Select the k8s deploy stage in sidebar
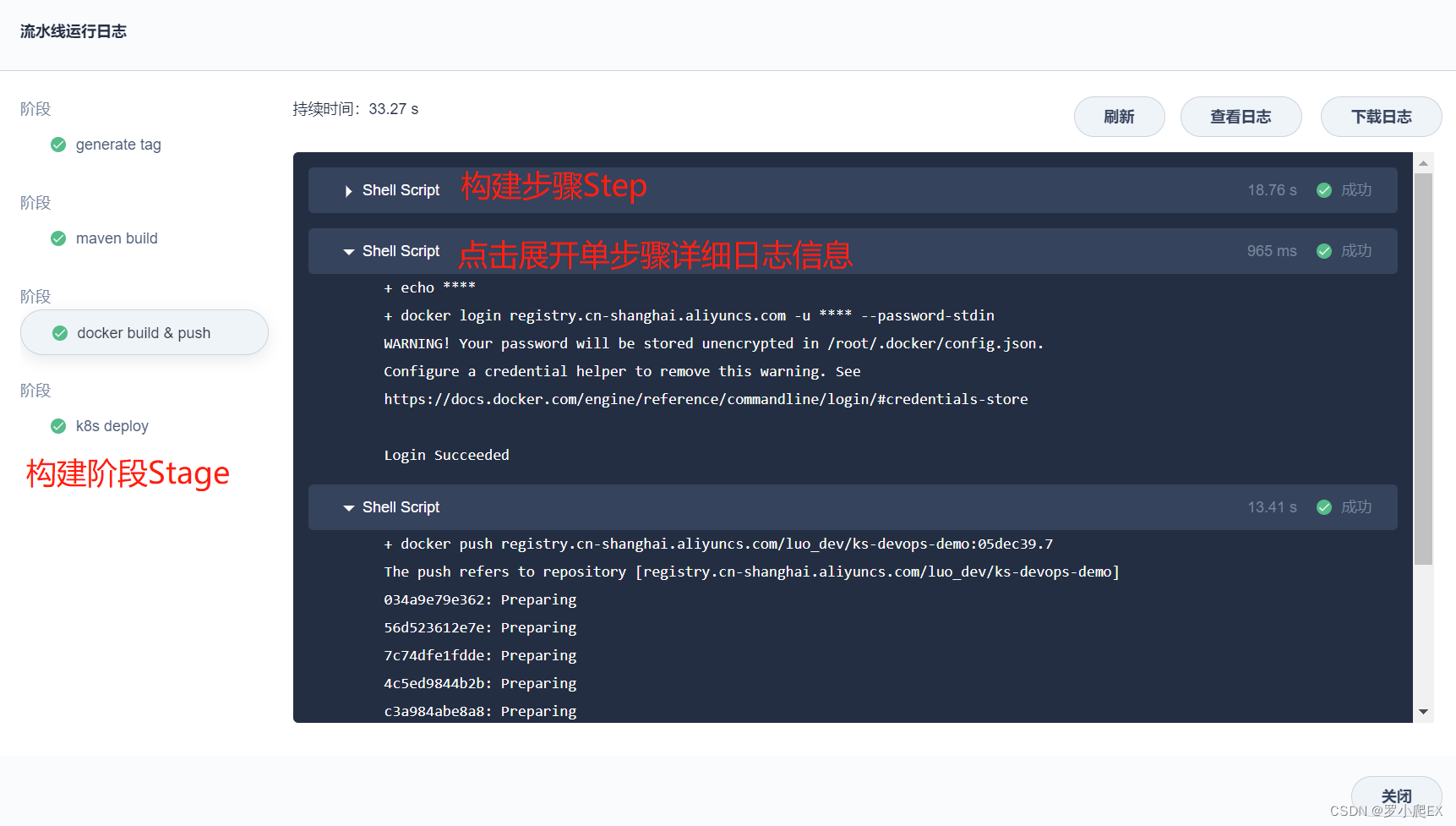1456x826 pixels. tap(112, 426)
